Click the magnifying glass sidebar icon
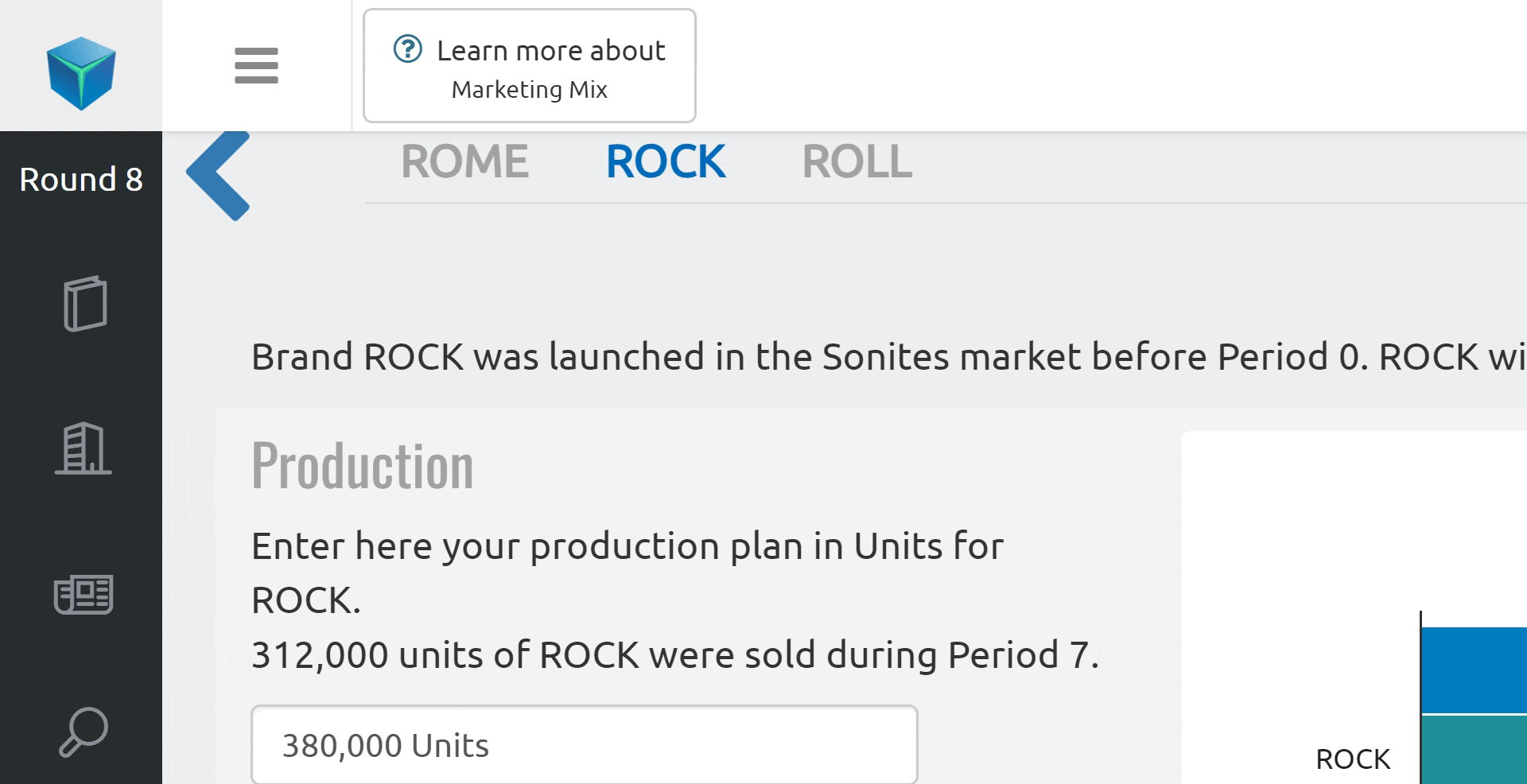 pyautogui.click(x=84, y=732)
